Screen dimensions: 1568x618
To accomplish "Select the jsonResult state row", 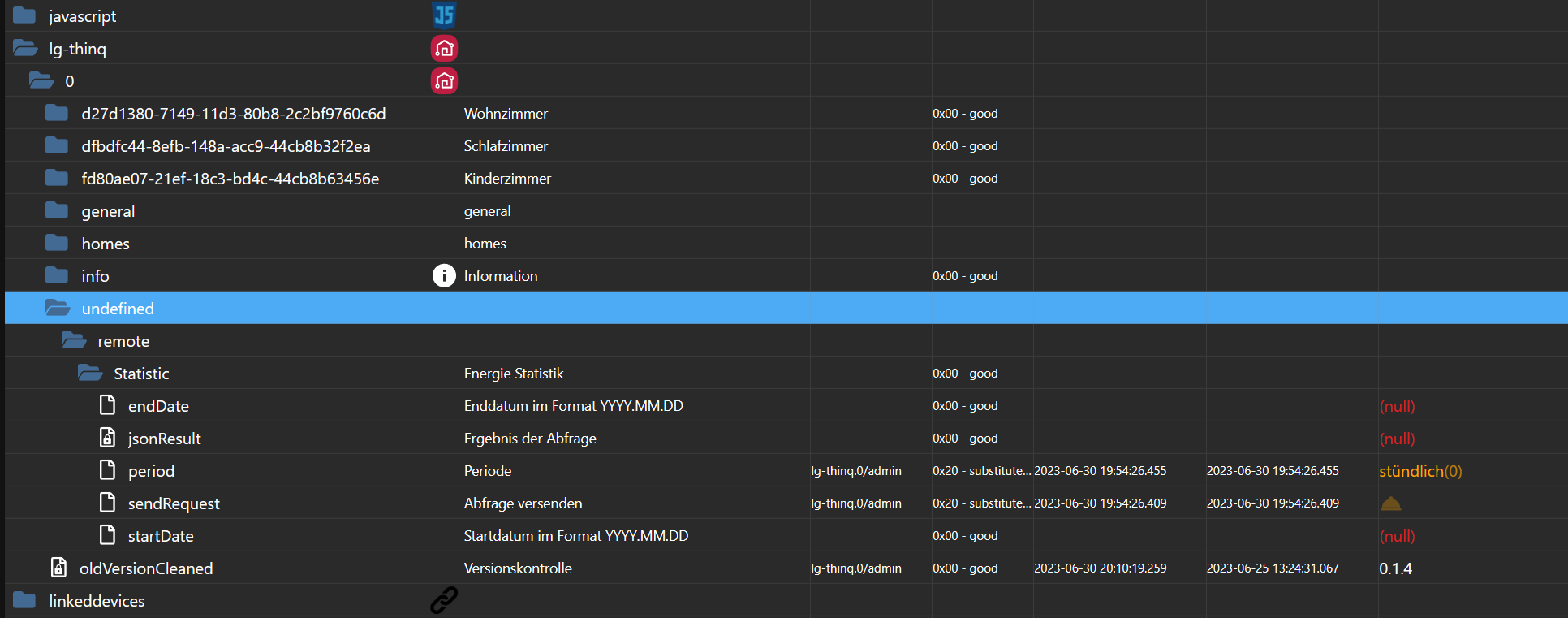I will (786, 438).
